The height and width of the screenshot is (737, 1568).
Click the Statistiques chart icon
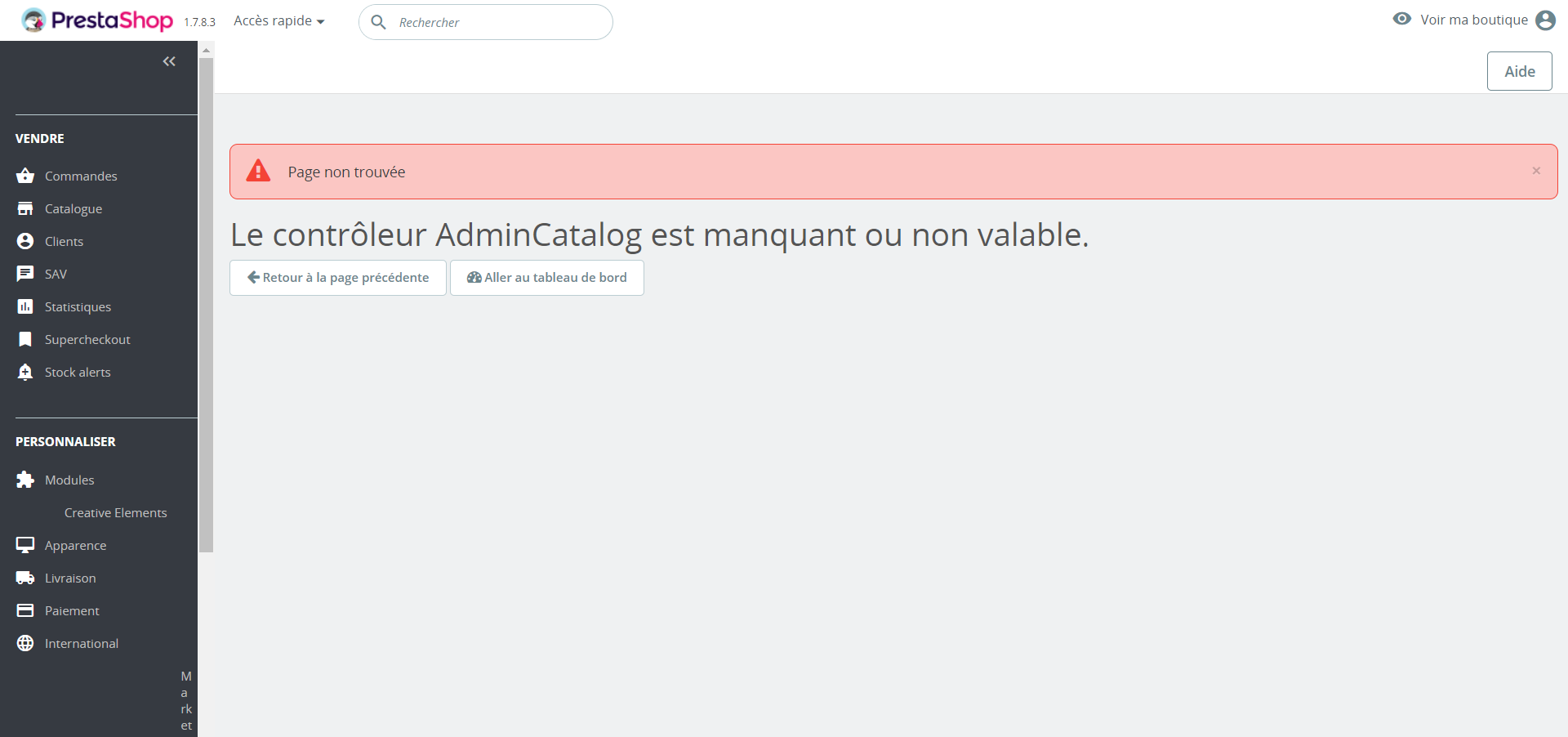pyautogui.click(x=25, y=306)
